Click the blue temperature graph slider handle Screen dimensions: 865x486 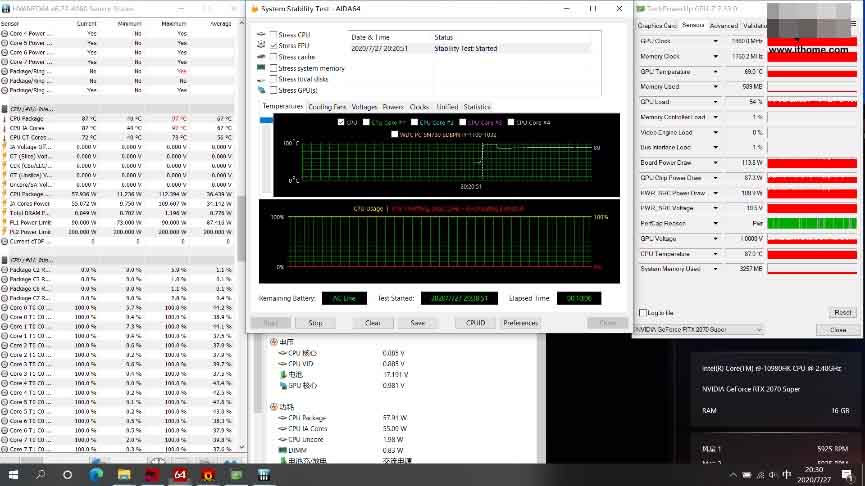coord(266,120)
